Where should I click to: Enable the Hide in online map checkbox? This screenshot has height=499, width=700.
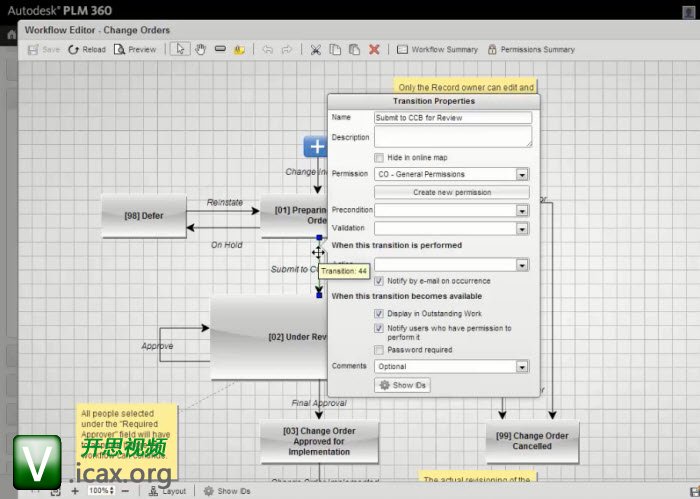(379, 157)
